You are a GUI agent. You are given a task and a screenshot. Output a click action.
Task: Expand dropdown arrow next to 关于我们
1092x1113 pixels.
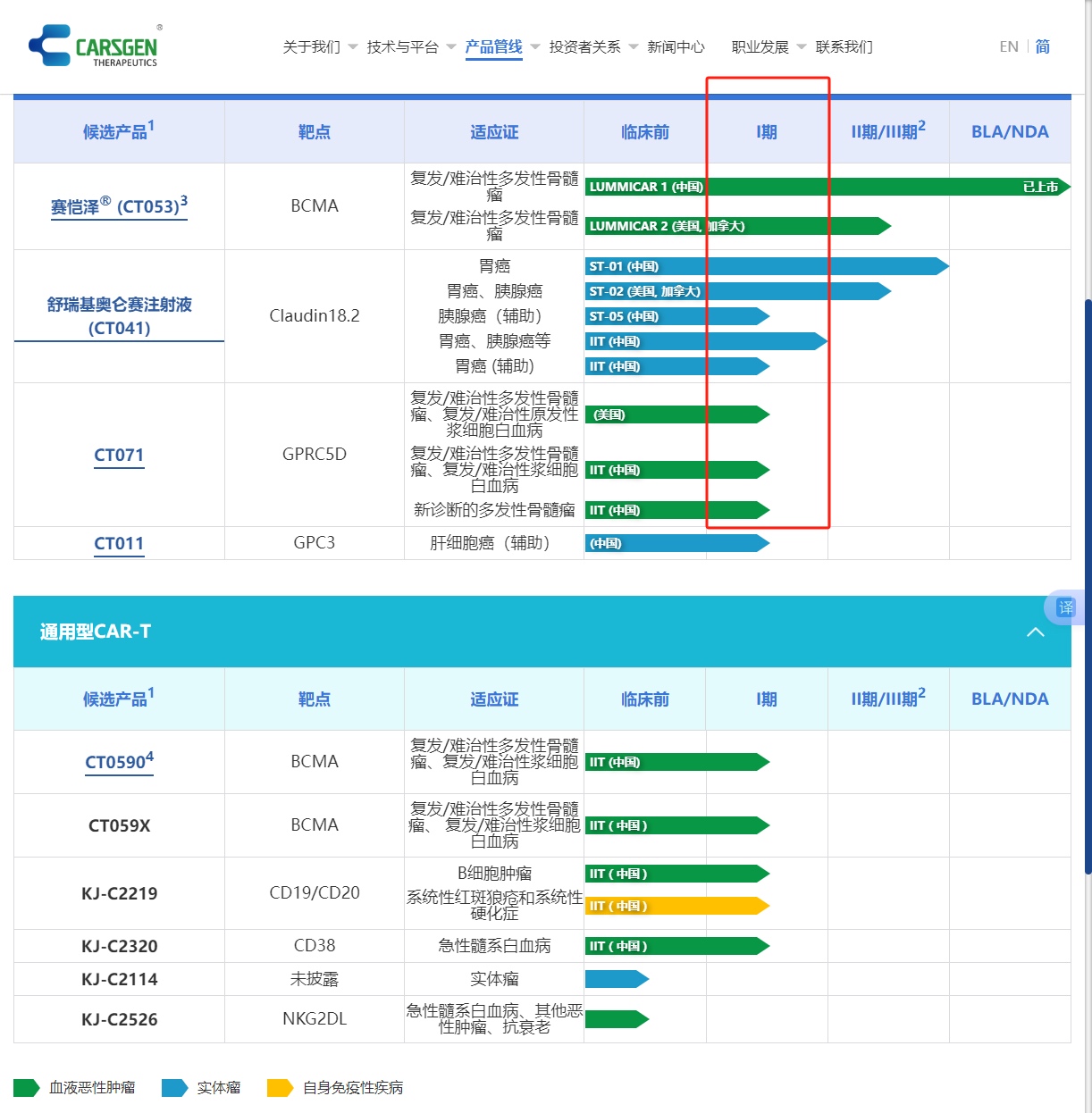pos(352,46)
